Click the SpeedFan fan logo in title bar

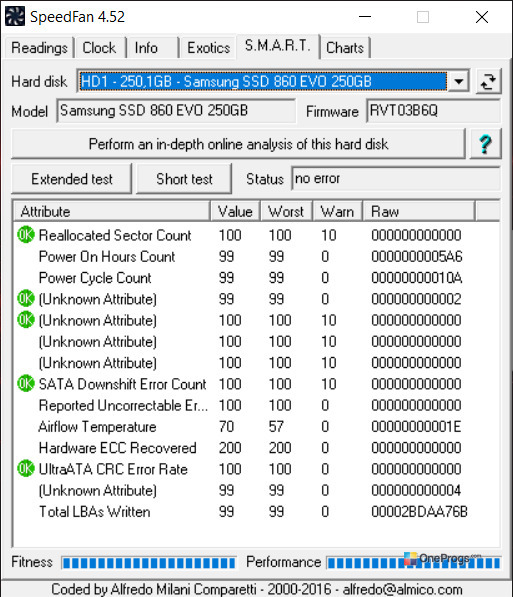tap(15, 16)
